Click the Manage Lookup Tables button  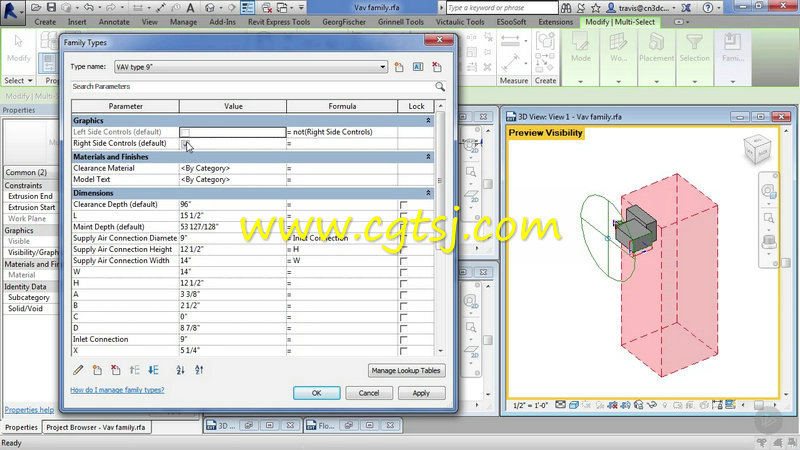point(406,370)
